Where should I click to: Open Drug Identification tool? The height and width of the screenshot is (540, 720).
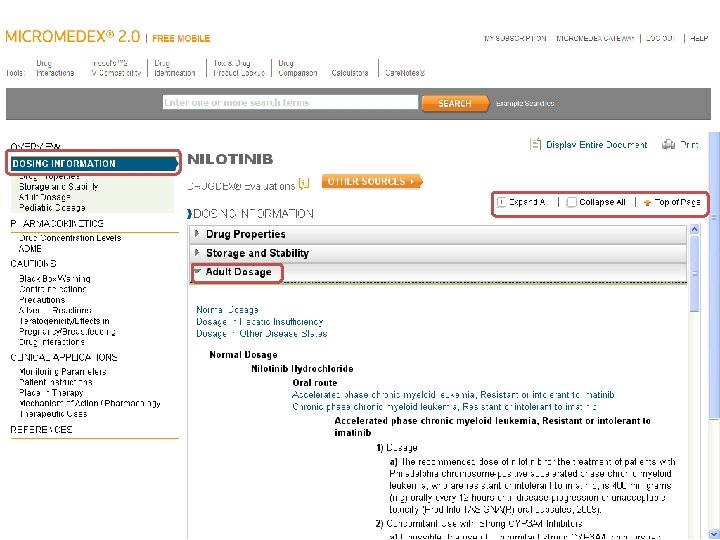[174, 68]
